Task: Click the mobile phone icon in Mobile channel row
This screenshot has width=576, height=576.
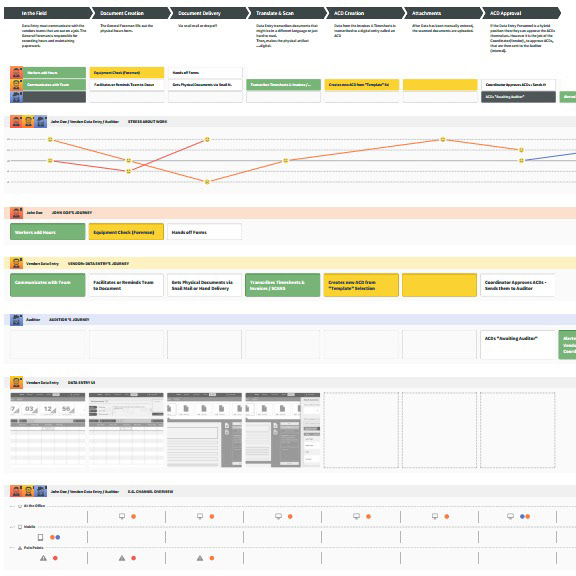Action: coord(40,537)
